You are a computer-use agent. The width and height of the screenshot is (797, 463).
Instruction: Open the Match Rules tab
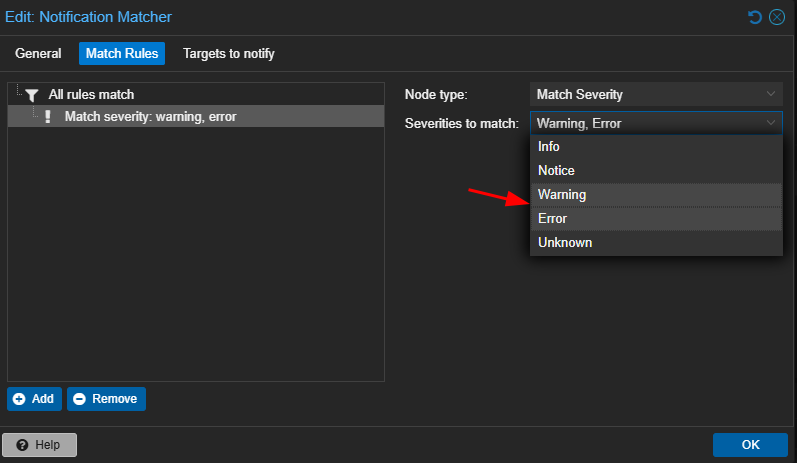coord(122,53)
